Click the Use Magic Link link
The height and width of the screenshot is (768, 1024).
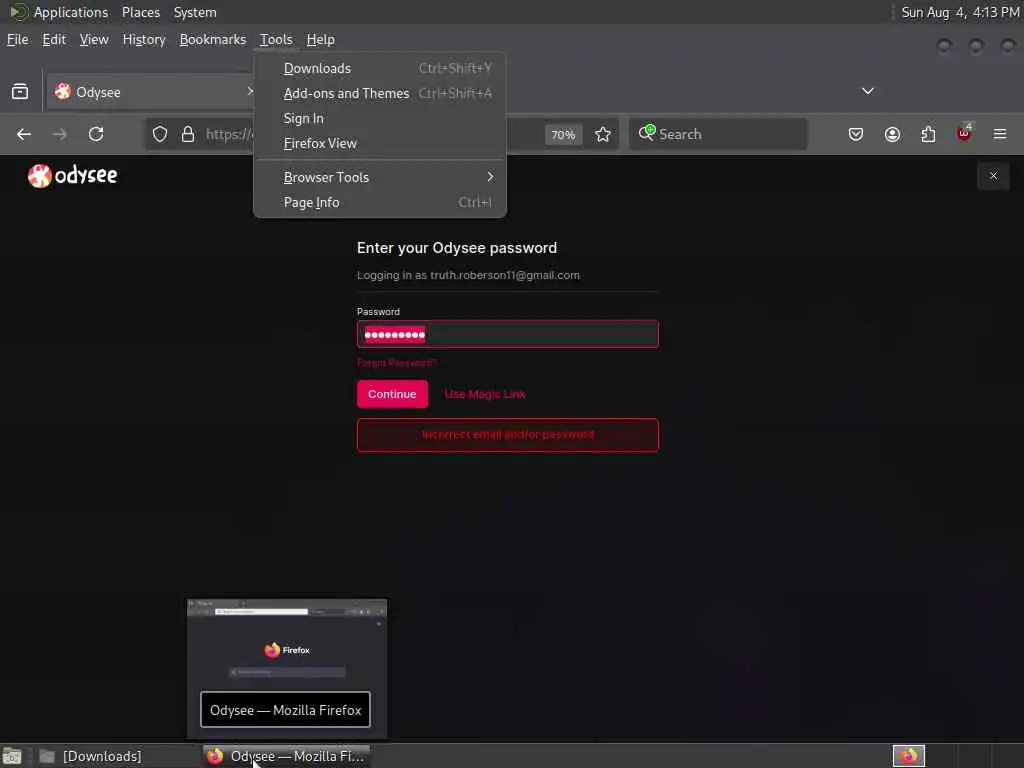(485, 394)
